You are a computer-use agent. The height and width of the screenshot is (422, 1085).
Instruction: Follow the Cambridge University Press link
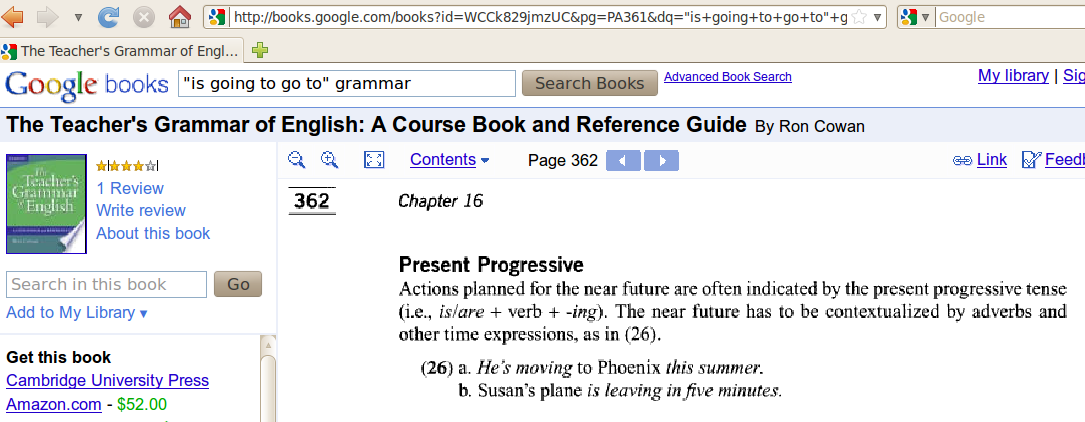[107, 381]
